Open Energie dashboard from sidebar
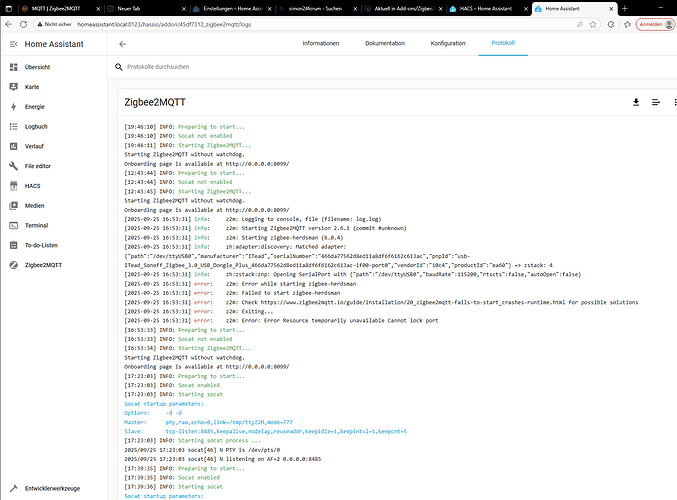The height and width of the screenshot is (500, 677). coord(34,106)
